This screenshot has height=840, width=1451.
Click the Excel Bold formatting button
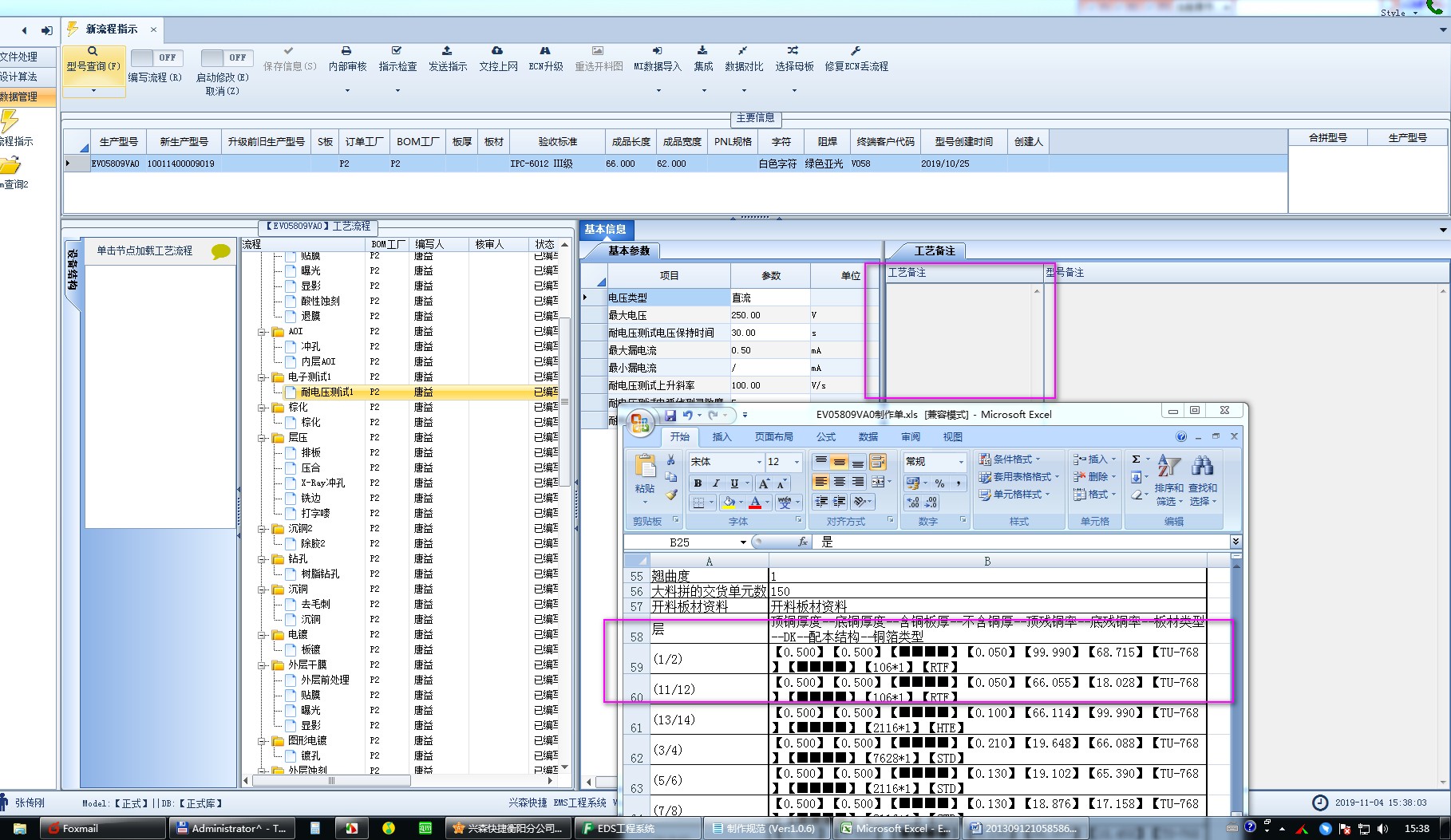[x=698, y=483]
